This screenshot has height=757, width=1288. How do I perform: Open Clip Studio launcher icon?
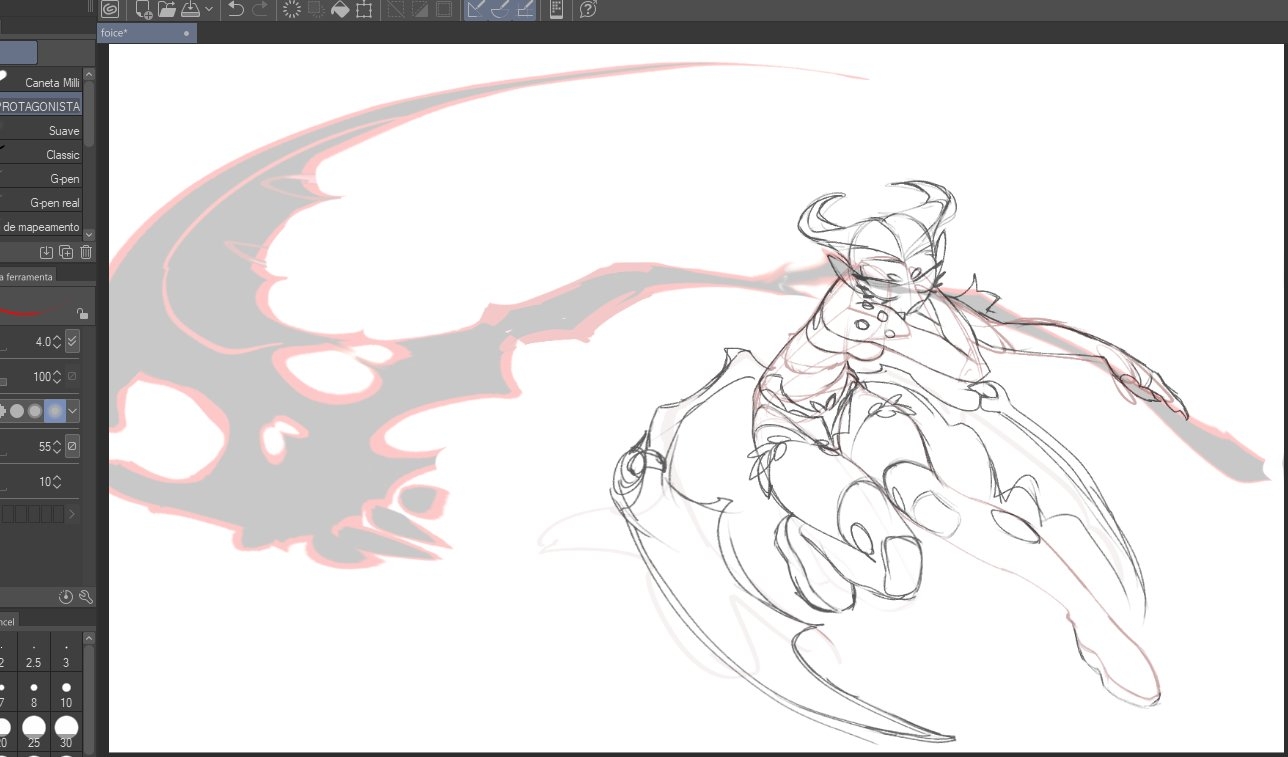tap(110, 10)
